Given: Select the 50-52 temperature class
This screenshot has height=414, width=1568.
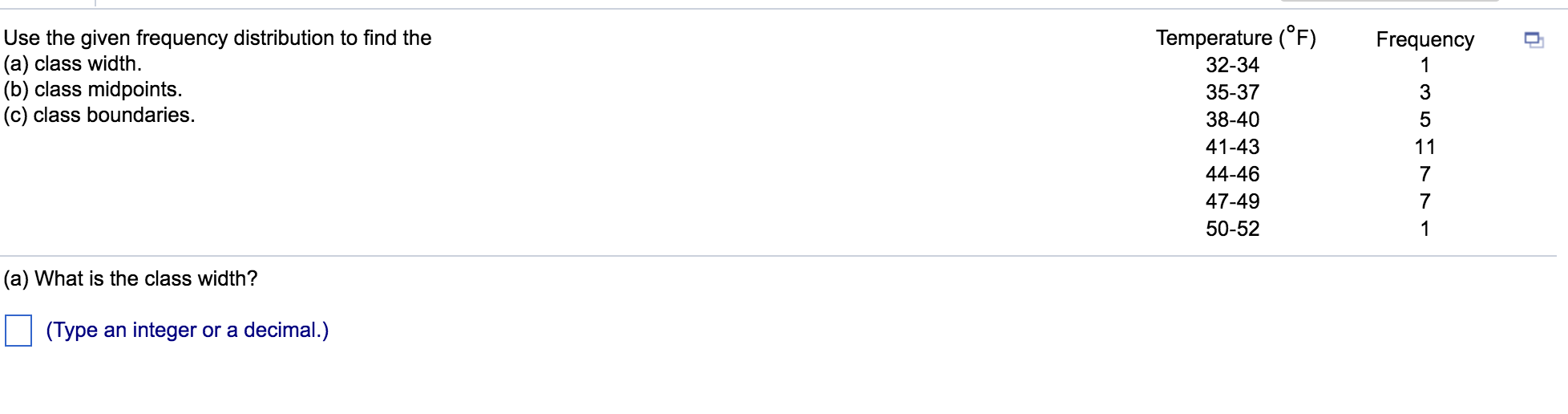Looking at the screenshot, I should (1232, 229).
